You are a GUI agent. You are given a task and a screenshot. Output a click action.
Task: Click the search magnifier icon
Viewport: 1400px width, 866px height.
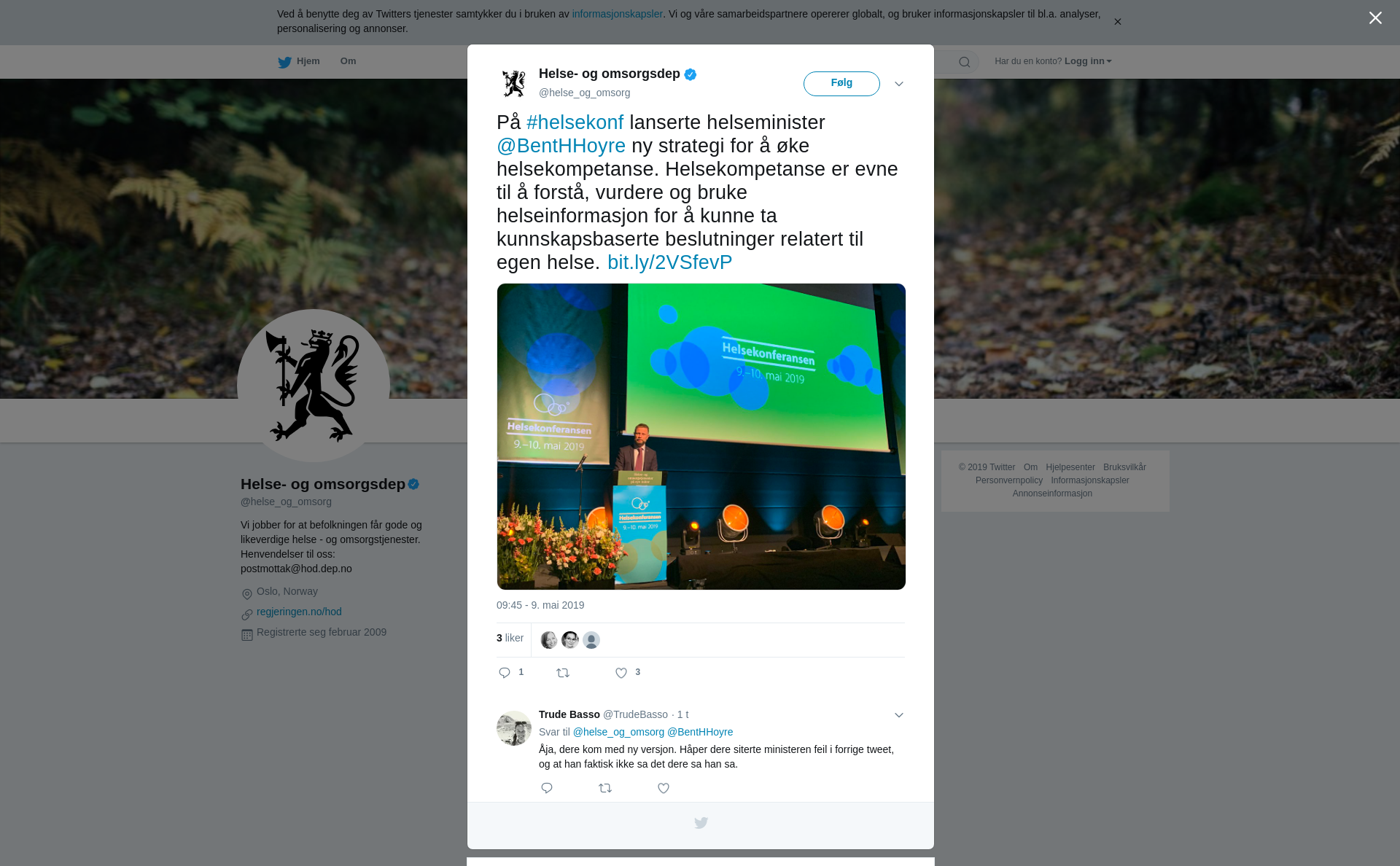pyautogui.click(x=964, y=62)
